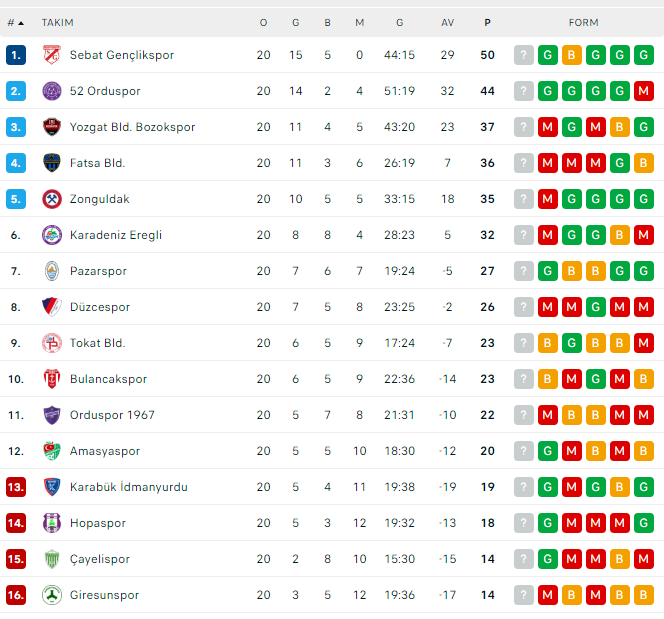Click the Zonguldak club logo
664x619 pixels.
[x=52, y=199]
